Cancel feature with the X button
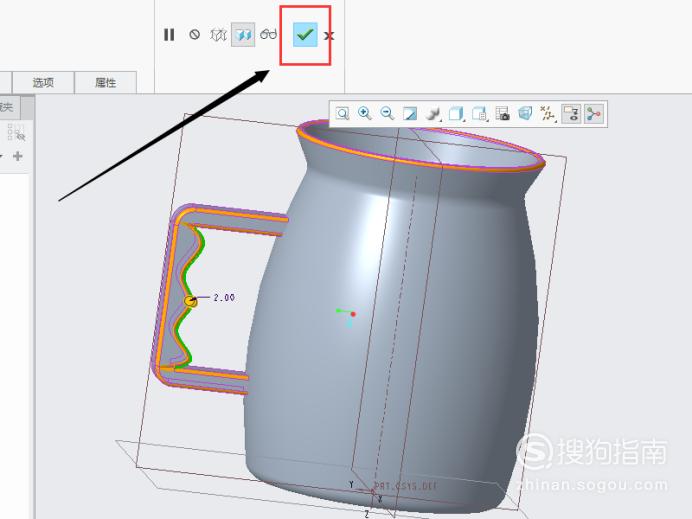The width and height of the screenshot is (692, 519). click(x=328, y=36)
